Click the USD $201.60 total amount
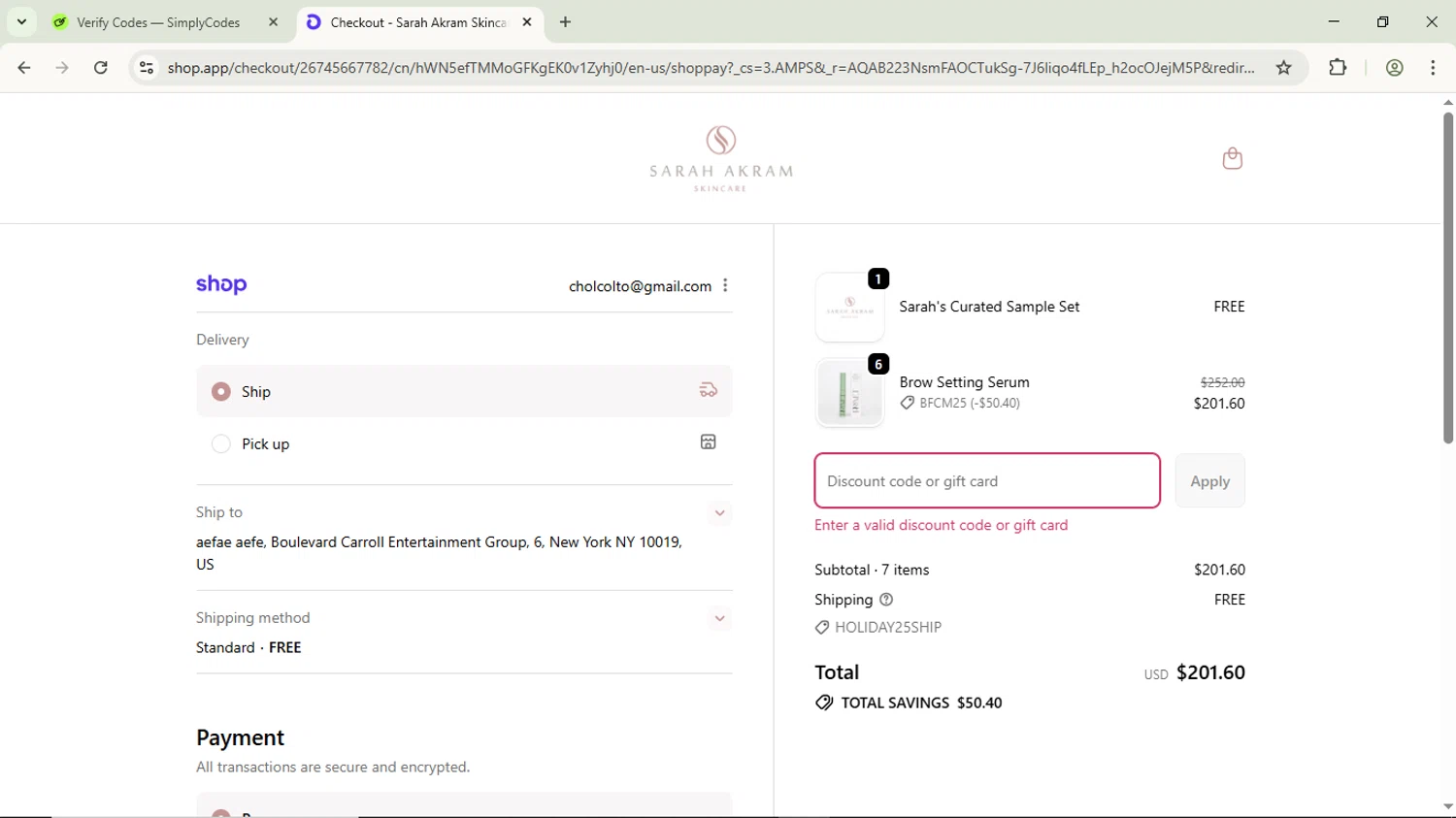The width and height of the screenshot is (1456, 818). [x=1194, y=672]
